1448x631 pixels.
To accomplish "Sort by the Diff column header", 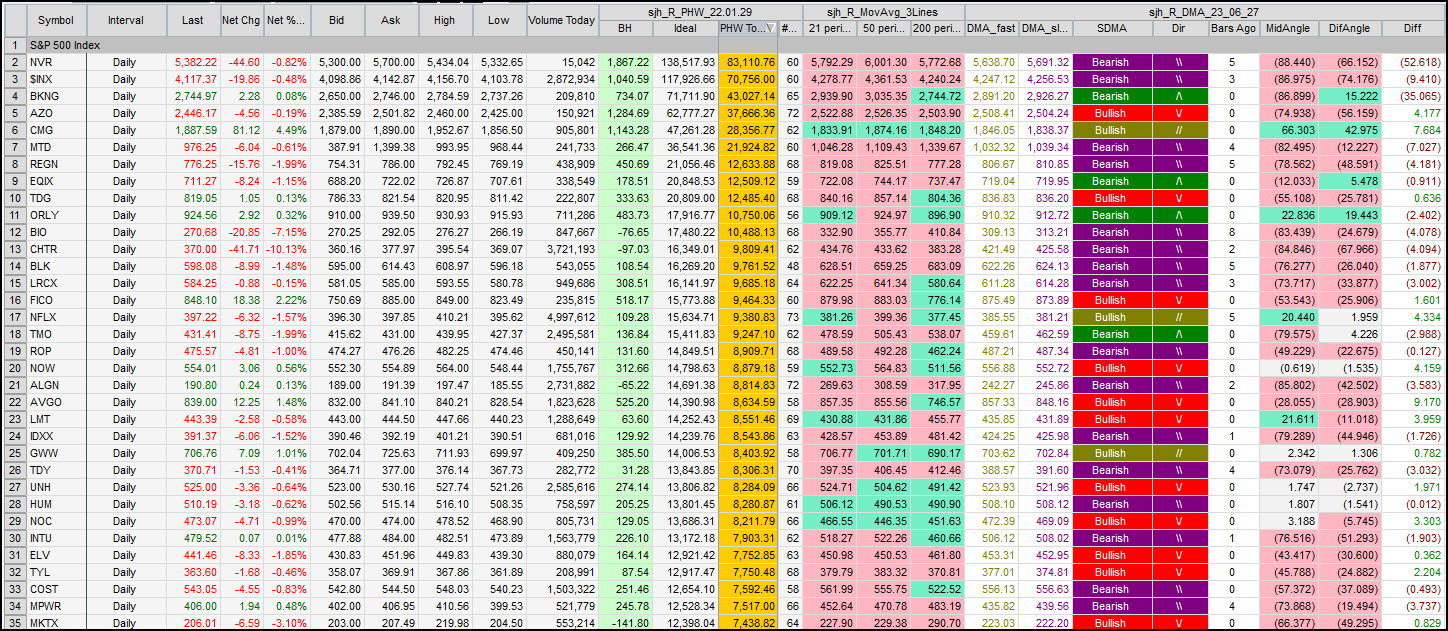I will (1412, 29).
